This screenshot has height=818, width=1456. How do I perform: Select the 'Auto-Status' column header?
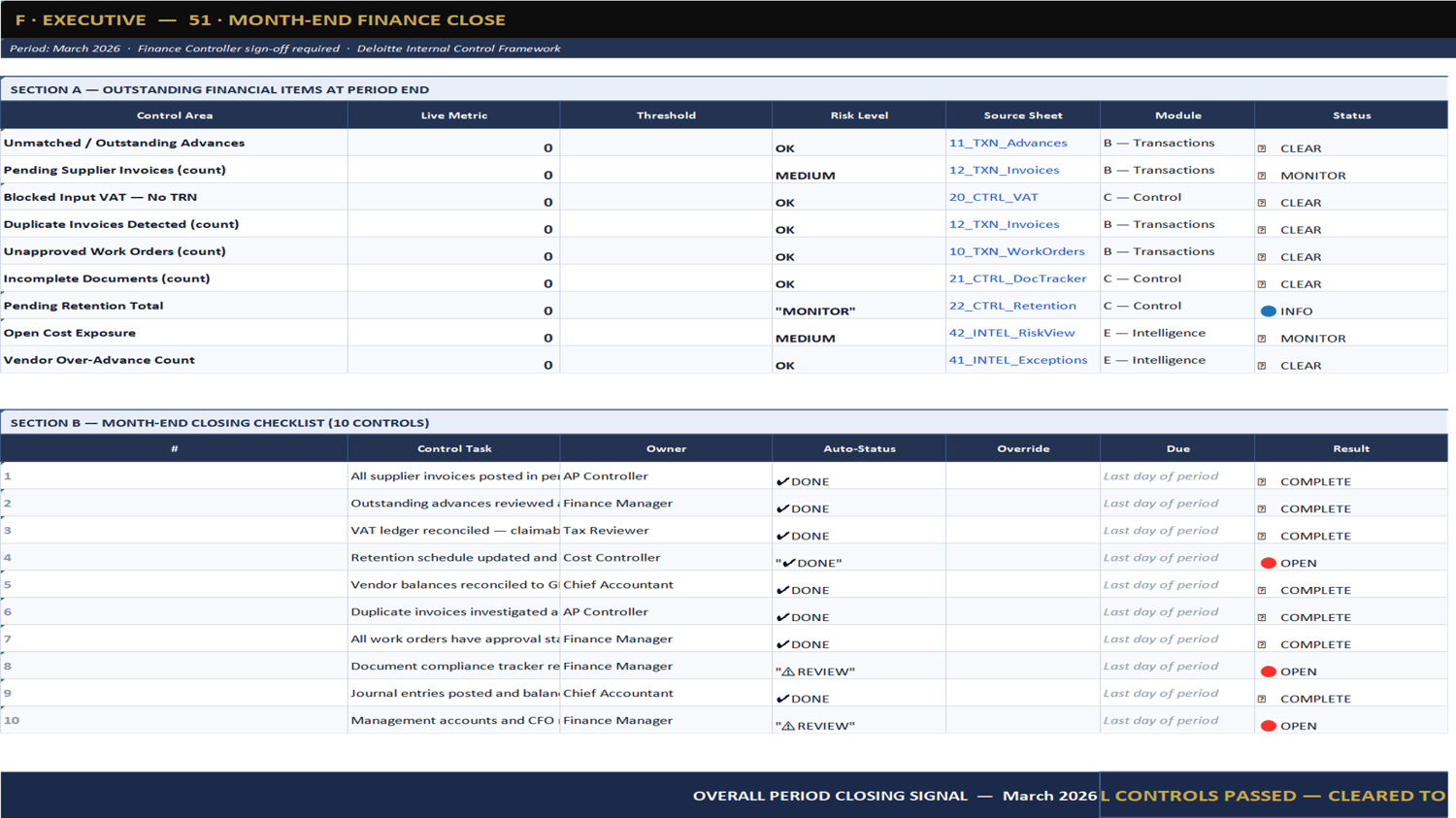[859, 448]
